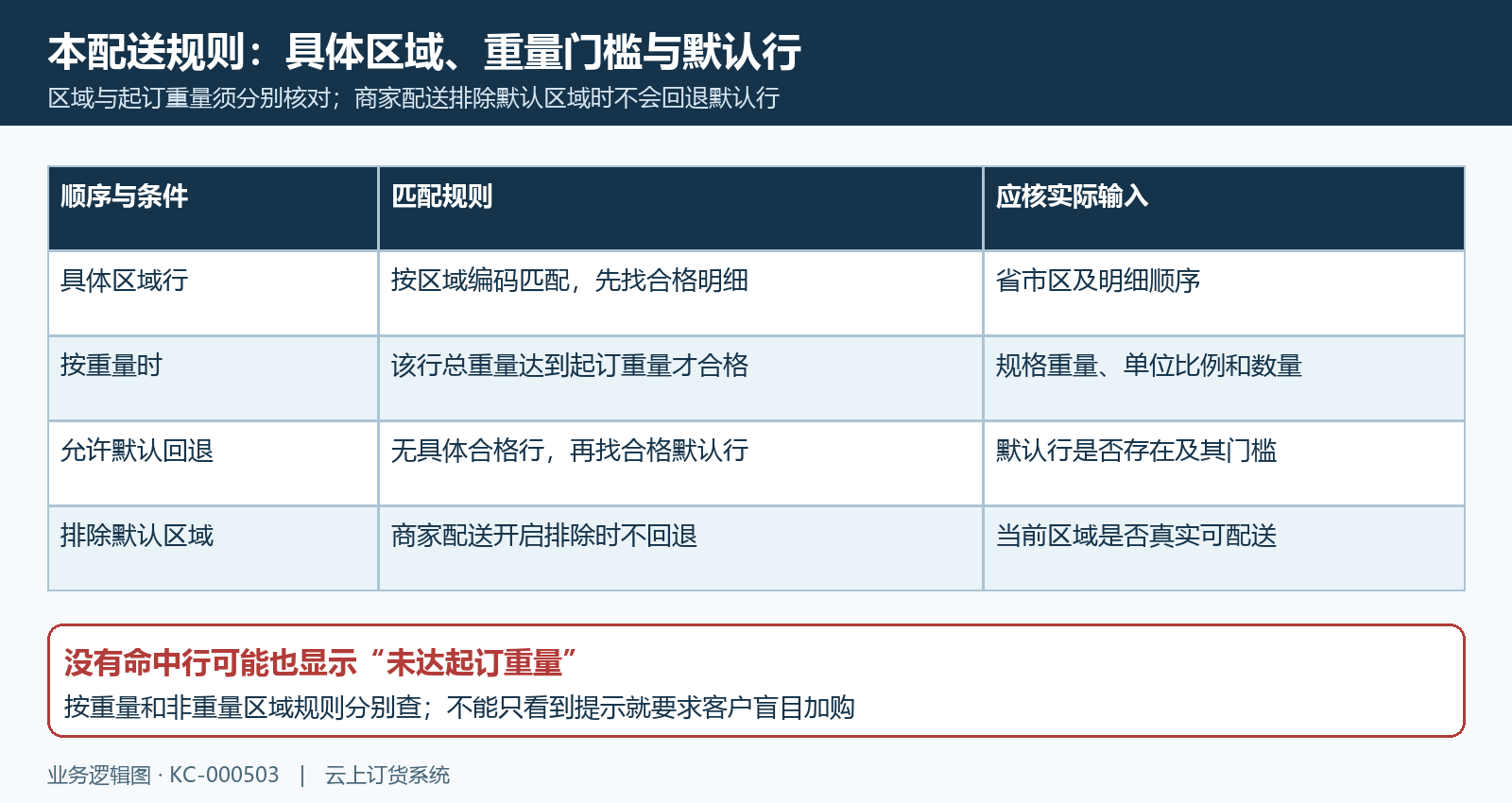The height and width of the screenshot is (803, 1512).
Task: Click the footer text "业务逻辑图 · KC-000503"
Action: [x=163, y=776]
